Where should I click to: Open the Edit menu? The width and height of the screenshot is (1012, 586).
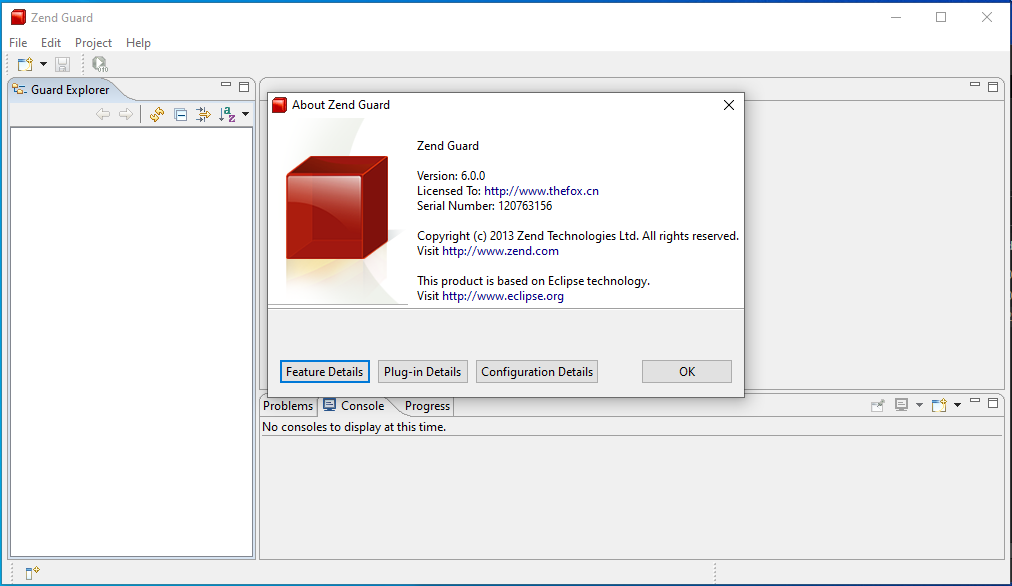click(51, 43)
